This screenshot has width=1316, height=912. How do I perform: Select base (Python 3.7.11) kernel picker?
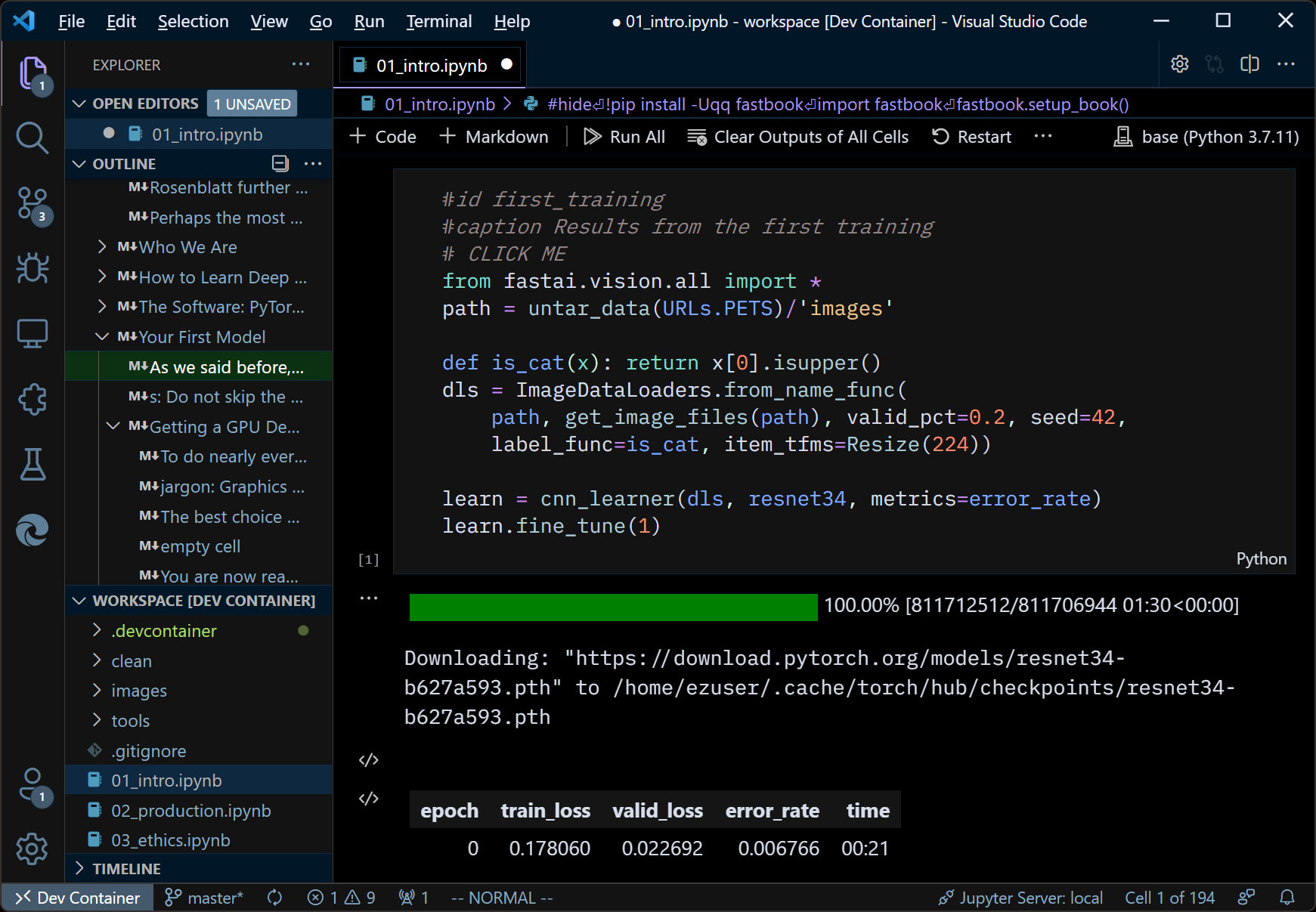coord(1207,137)
